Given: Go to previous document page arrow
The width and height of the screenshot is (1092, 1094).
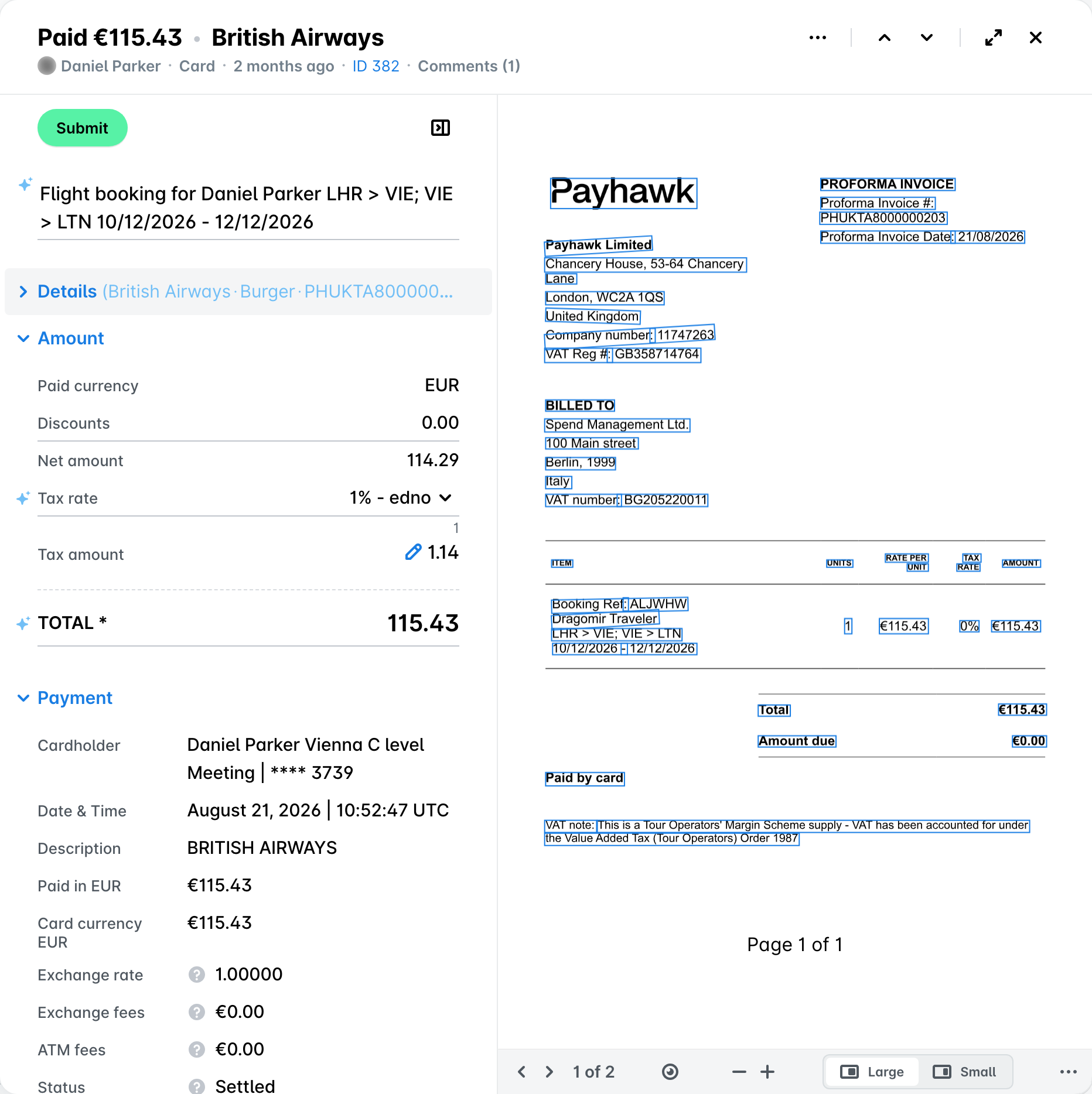Looking at the screenshot, I should [521, 1072].
